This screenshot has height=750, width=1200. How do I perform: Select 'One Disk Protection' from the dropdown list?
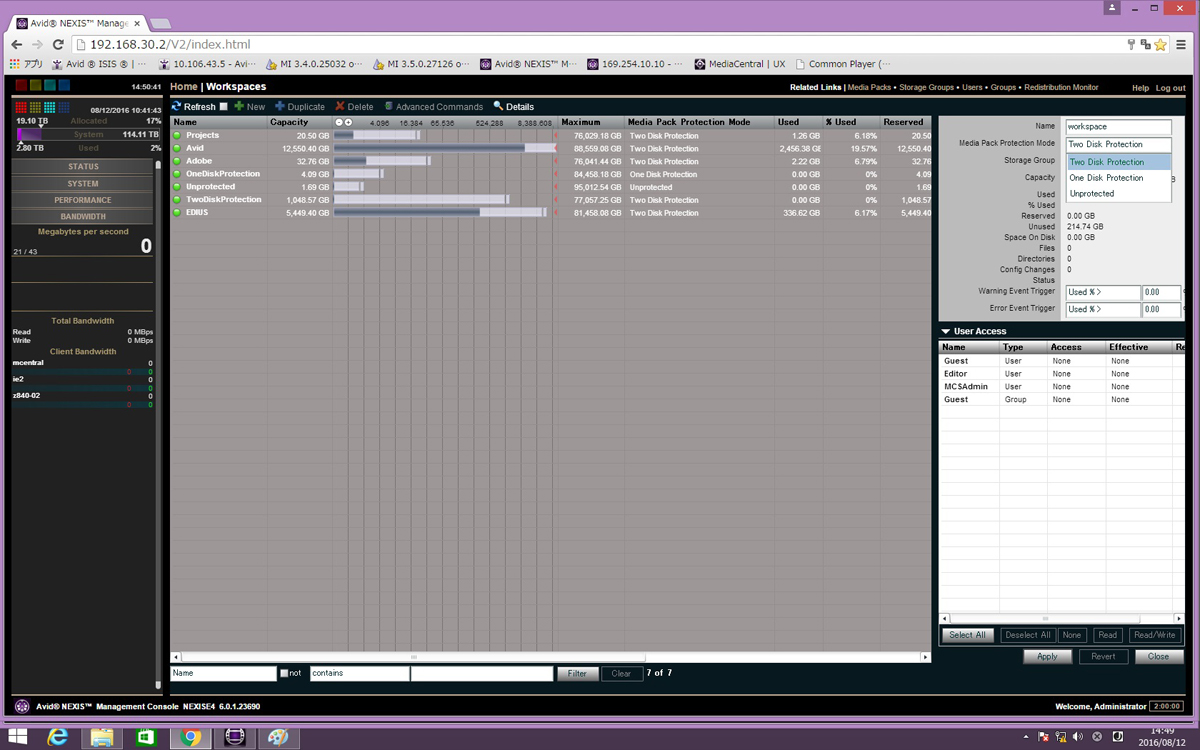coord(1106,178)
